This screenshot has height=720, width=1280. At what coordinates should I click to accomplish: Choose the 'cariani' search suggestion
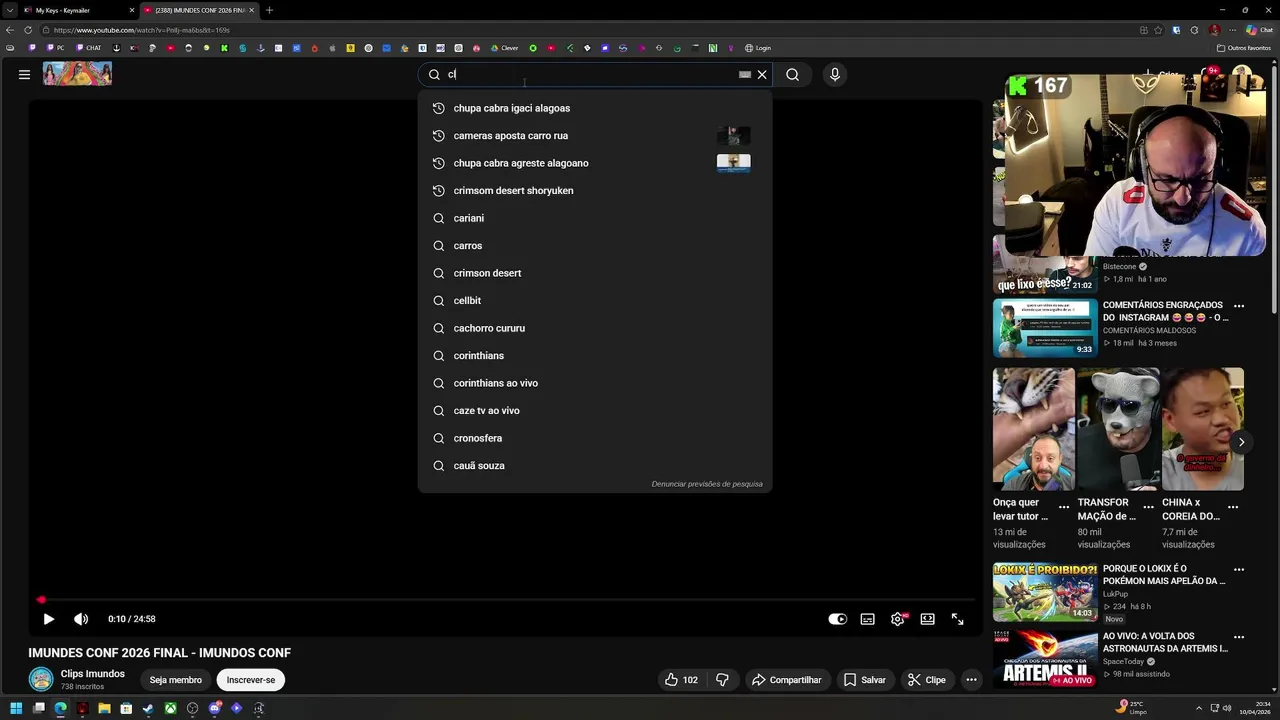(x=594, y=218)
